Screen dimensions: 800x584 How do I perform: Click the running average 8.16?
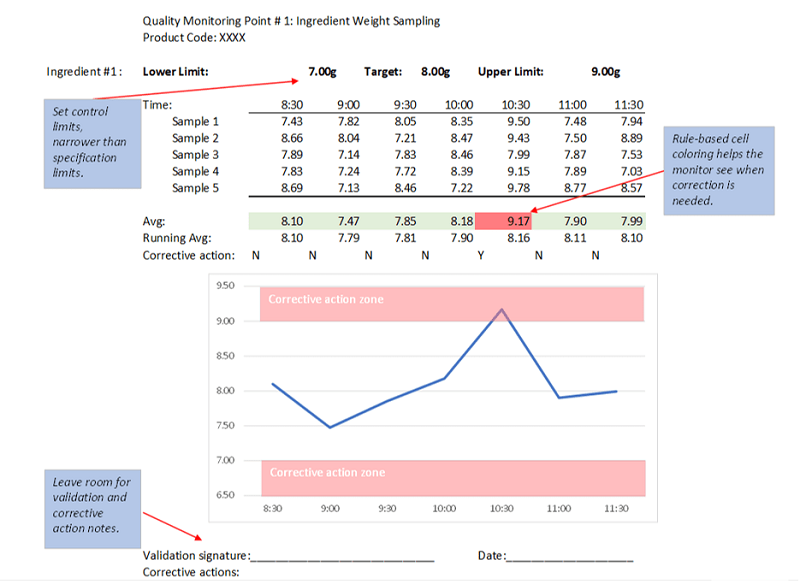pyautogui.click(x=518, y=238)
